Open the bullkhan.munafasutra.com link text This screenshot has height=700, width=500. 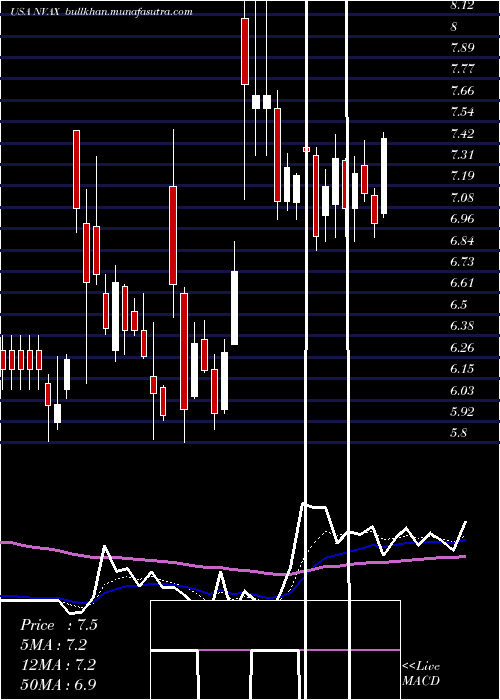pos(129,12)
